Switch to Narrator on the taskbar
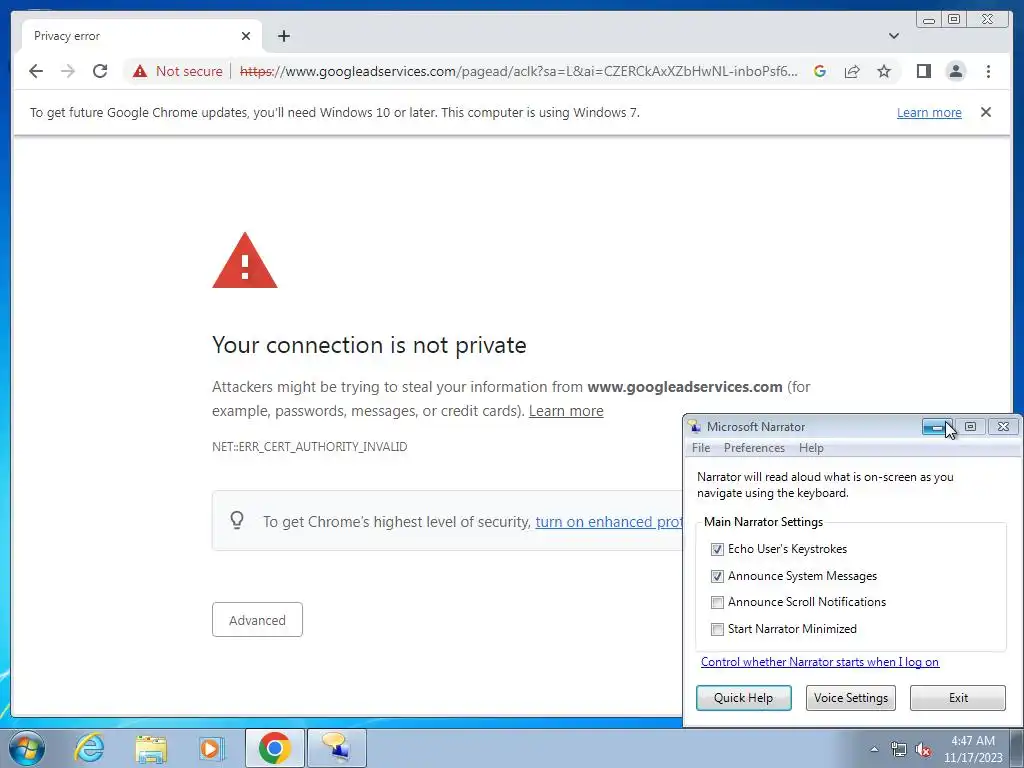1024x768 pixels. tap(337, 748)
